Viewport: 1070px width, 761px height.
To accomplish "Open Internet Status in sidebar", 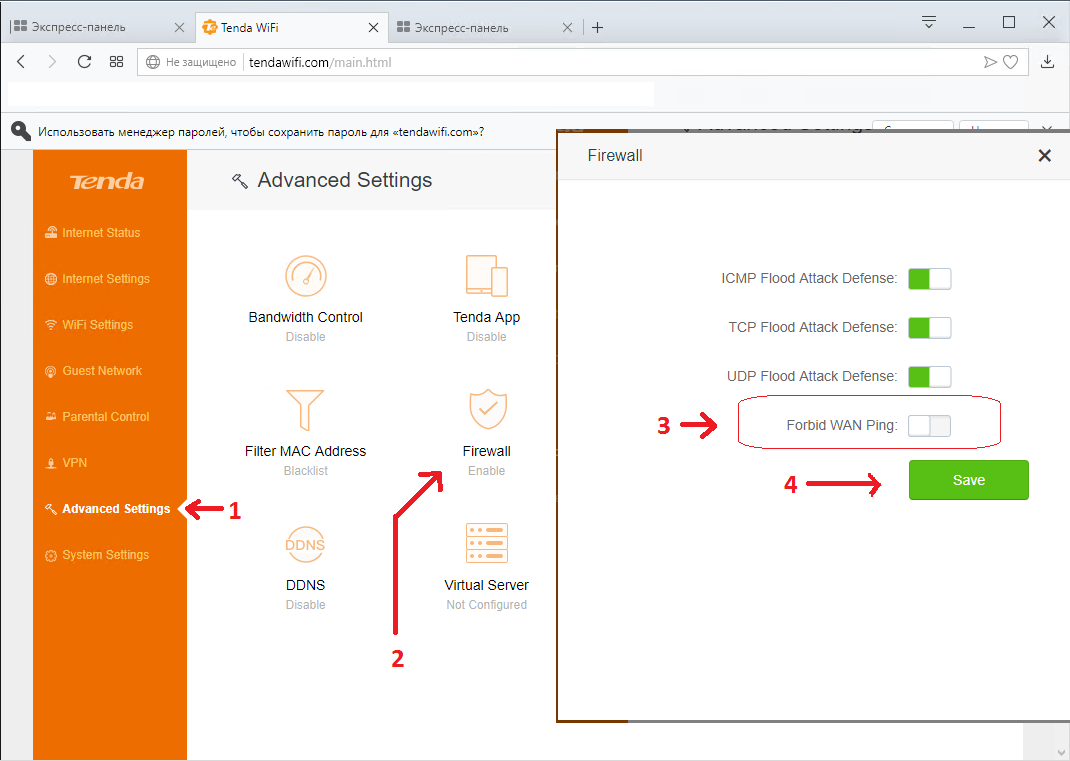I will [93, 233].
